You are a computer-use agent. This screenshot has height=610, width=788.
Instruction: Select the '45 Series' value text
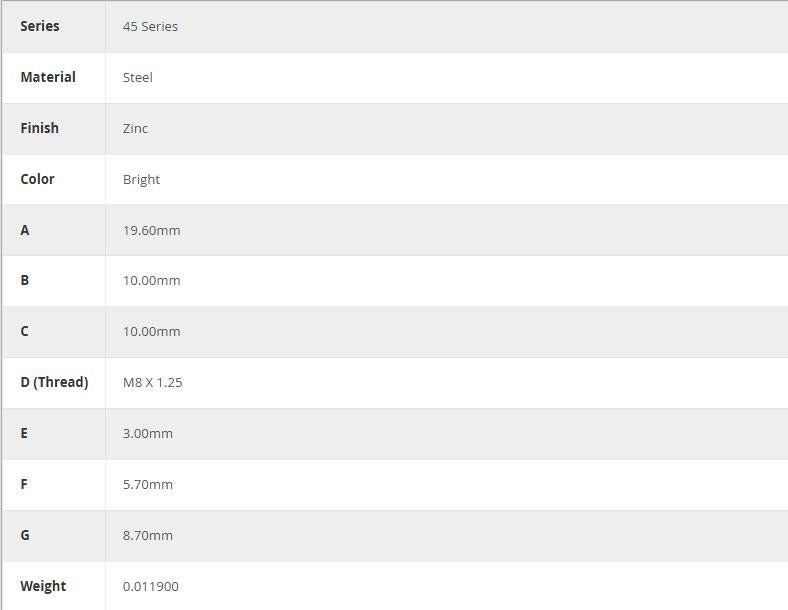click(150, 27)
